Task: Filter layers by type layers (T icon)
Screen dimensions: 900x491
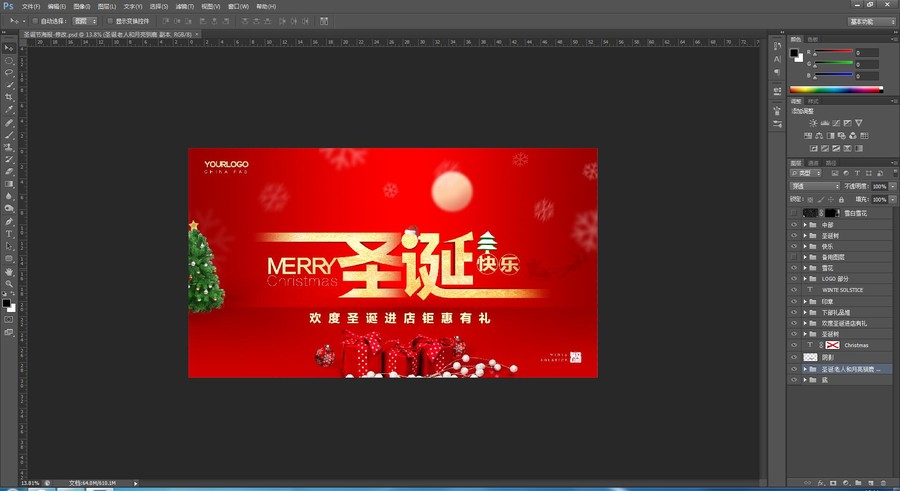Action: tap(858, 173)
